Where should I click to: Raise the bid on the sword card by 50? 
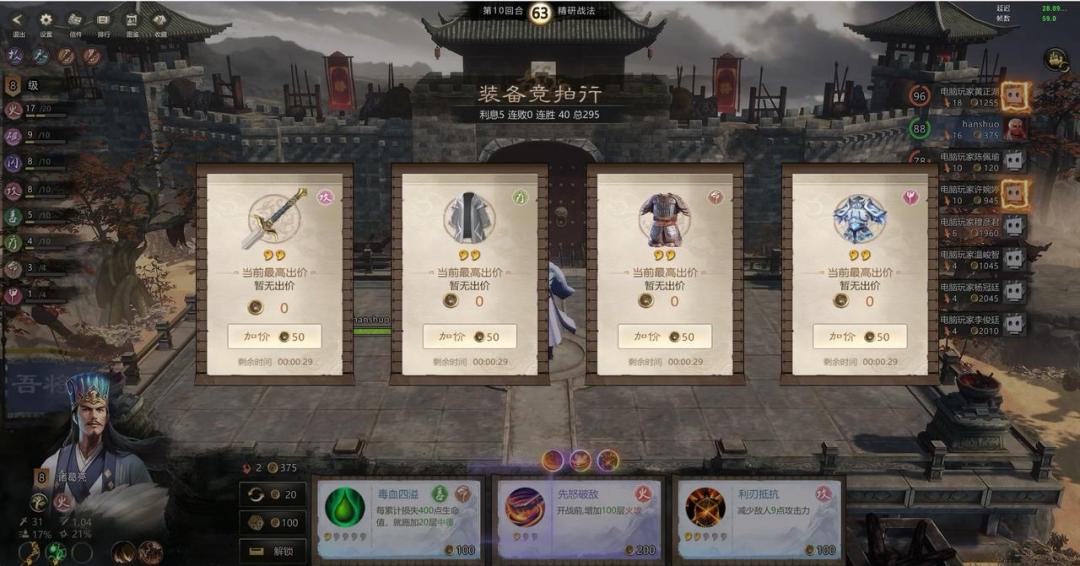point(274,337)
